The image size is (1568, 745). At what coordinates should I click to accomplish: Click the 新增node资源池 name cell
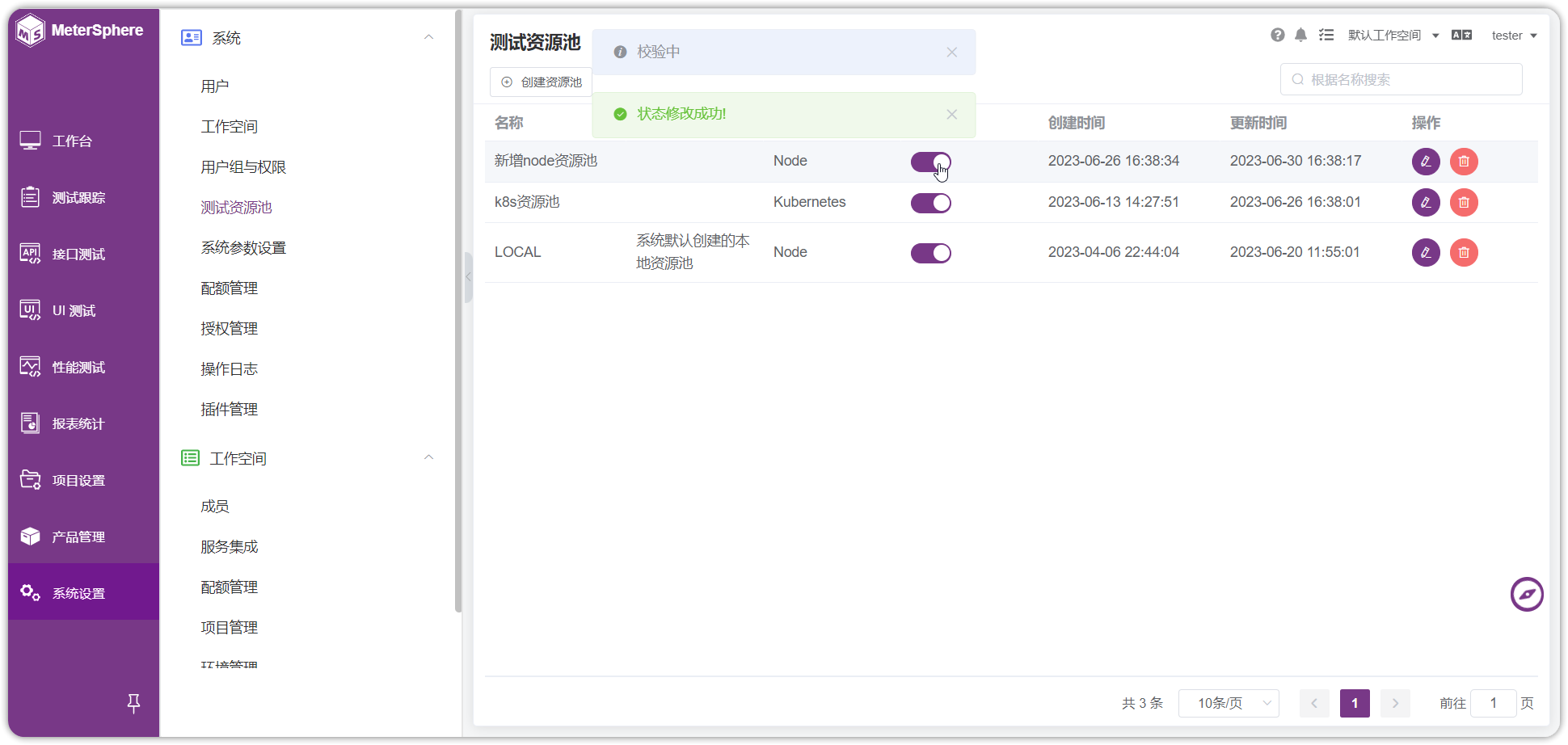[546, 161]
